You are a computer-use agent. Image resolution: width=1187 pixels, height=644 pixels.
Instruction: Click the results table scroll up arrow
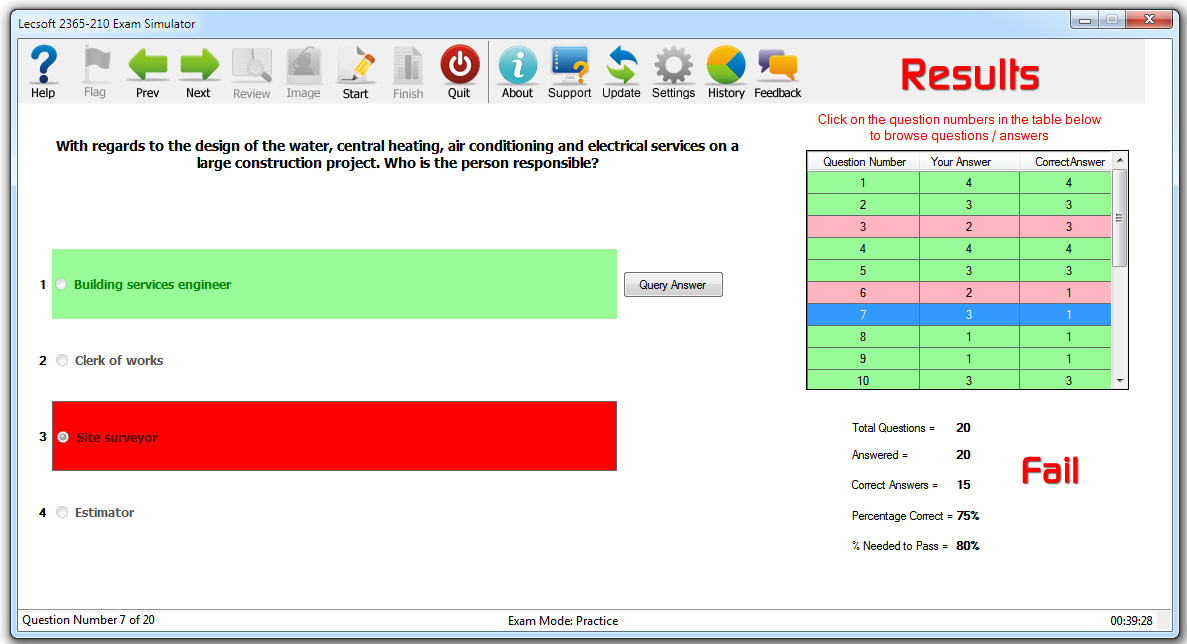click(1120, 160)
